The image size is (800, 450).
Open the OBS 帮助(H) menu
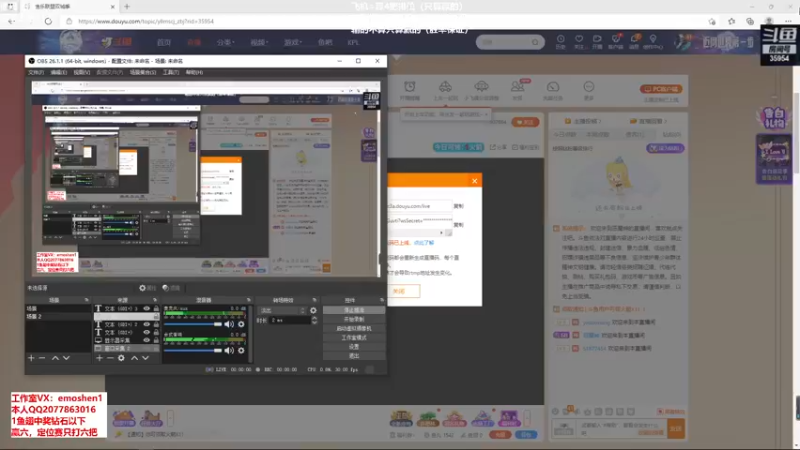coord(194,72)
